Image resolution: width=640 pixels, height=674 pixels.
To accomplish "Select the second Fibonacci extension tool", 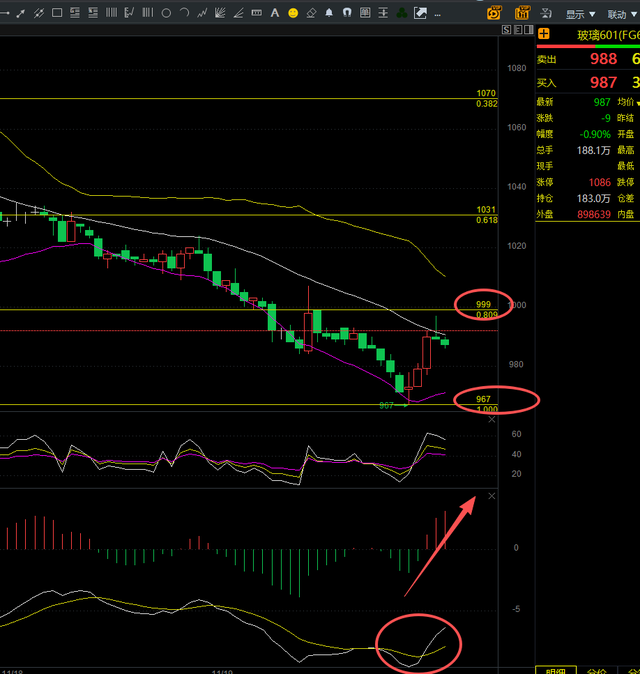I will point(93,13).
